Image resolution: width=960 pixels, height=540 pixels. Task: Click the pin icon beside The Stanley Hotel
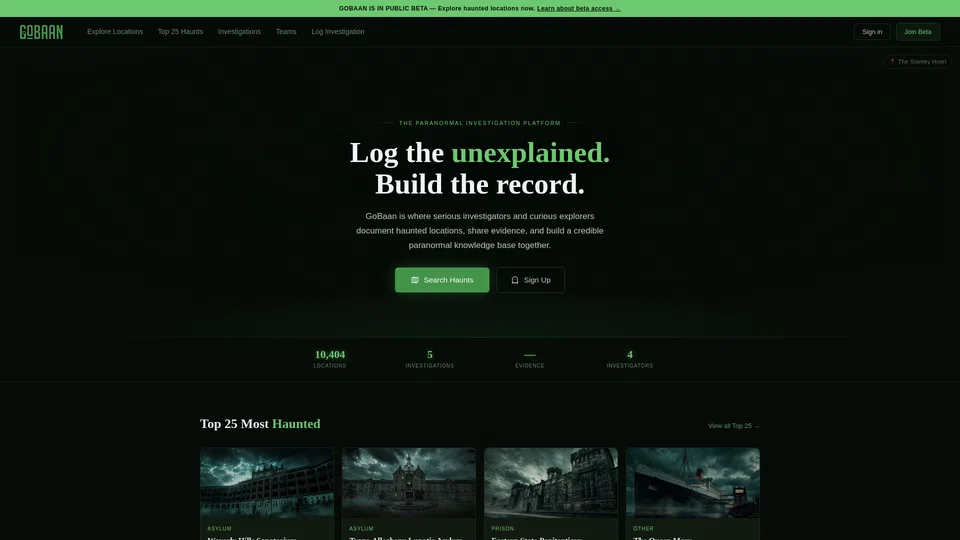892,61
